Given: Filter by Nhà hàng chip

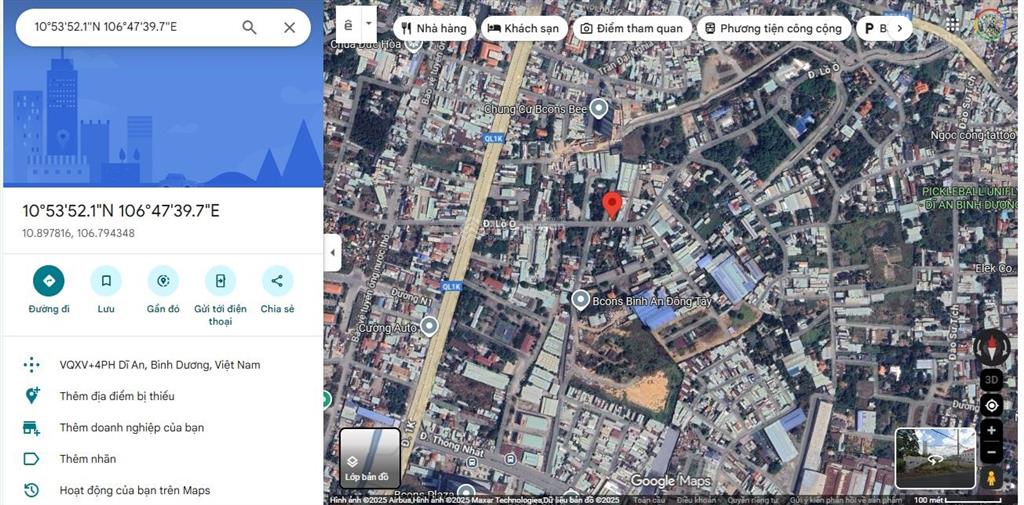Looking at the screenshot, I should coord(434,28).
